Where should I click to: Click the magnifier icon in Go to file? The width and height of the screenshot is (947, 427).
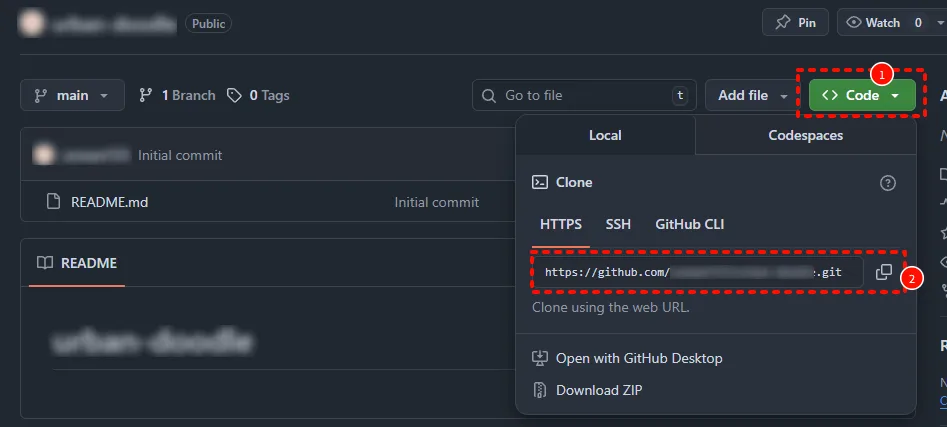pyautogui.click(x=489, y=96)
